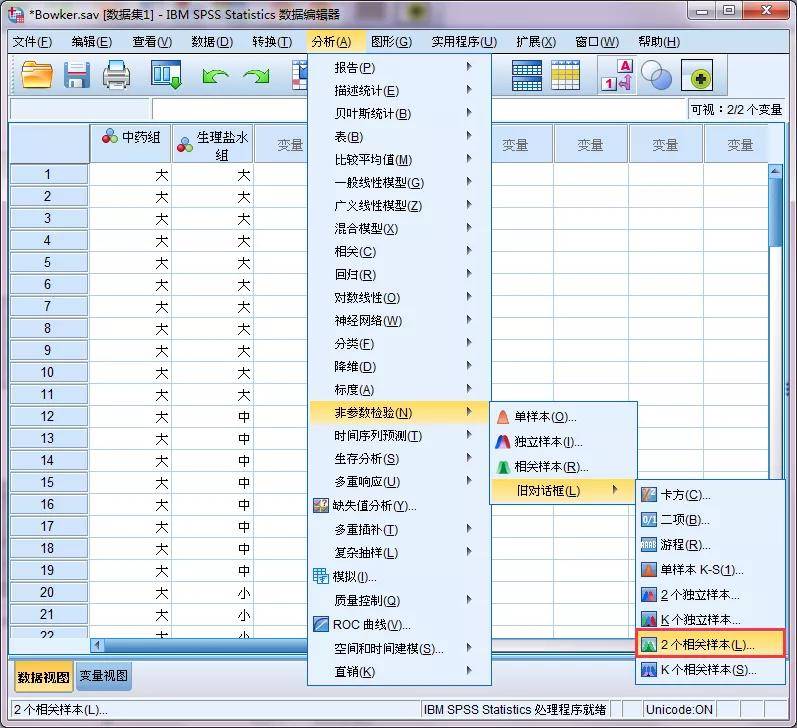Open the 帮助(H) menu
The height and width of the screenshot is (728, 797).
tap(659, 42)
